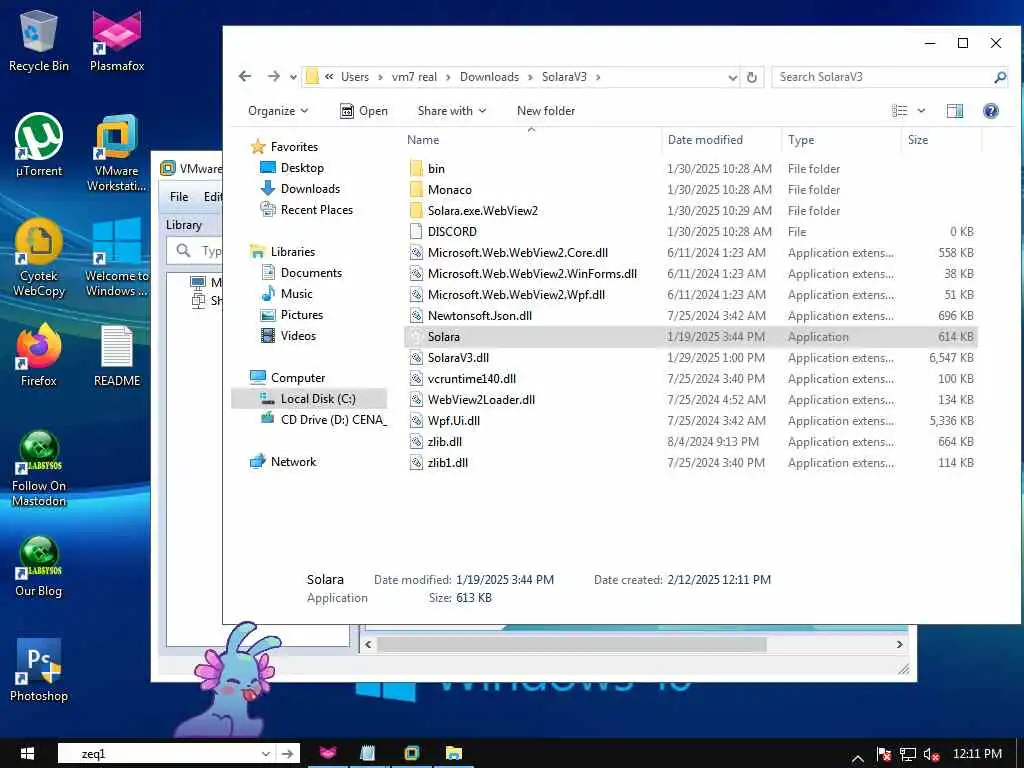Open the taskbar address box dropdown arrow
This screenshot has width=1024, height=768.
tap(266, 754)
